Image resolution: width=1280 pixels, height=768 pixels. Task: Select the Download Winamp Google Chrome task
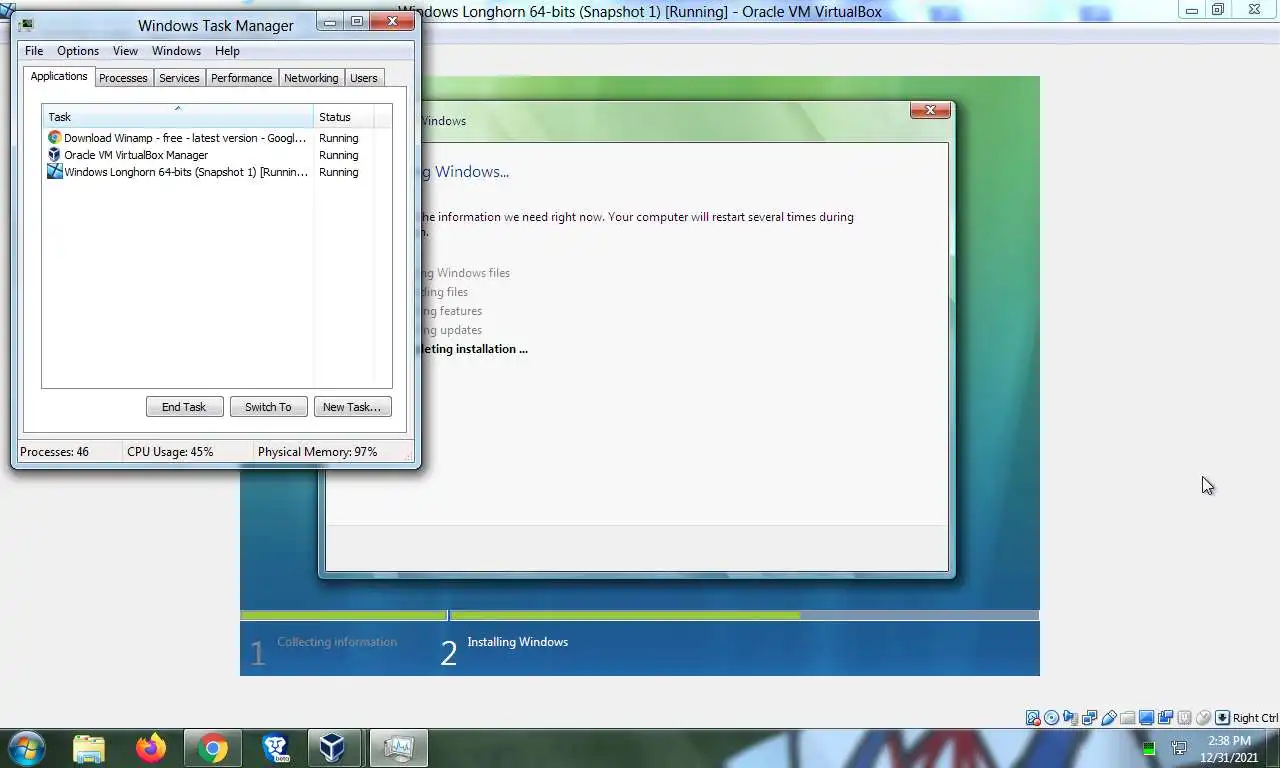(216, 138)
